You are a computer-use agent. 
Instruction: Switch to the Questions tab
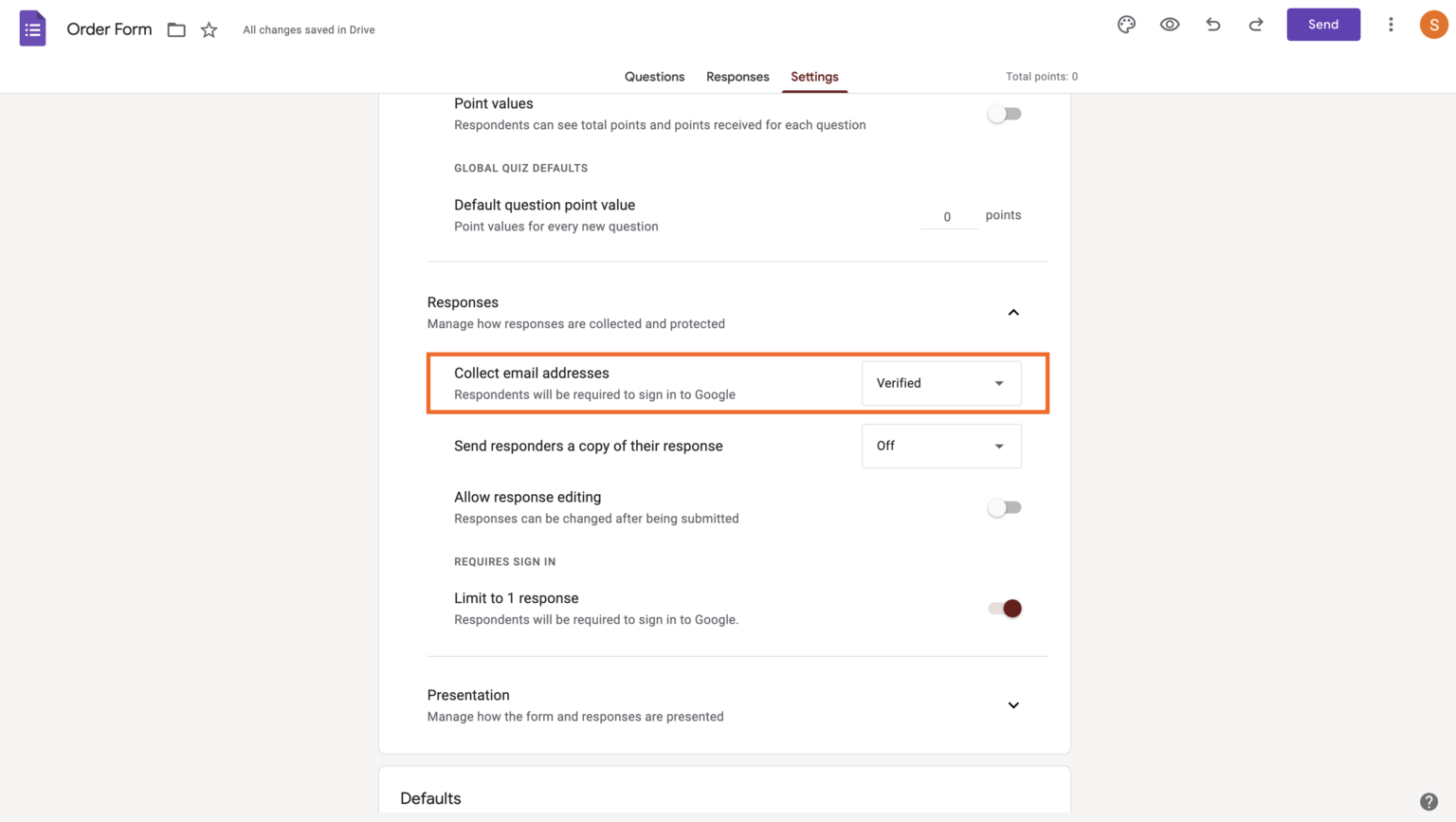(x=654, y=77)
